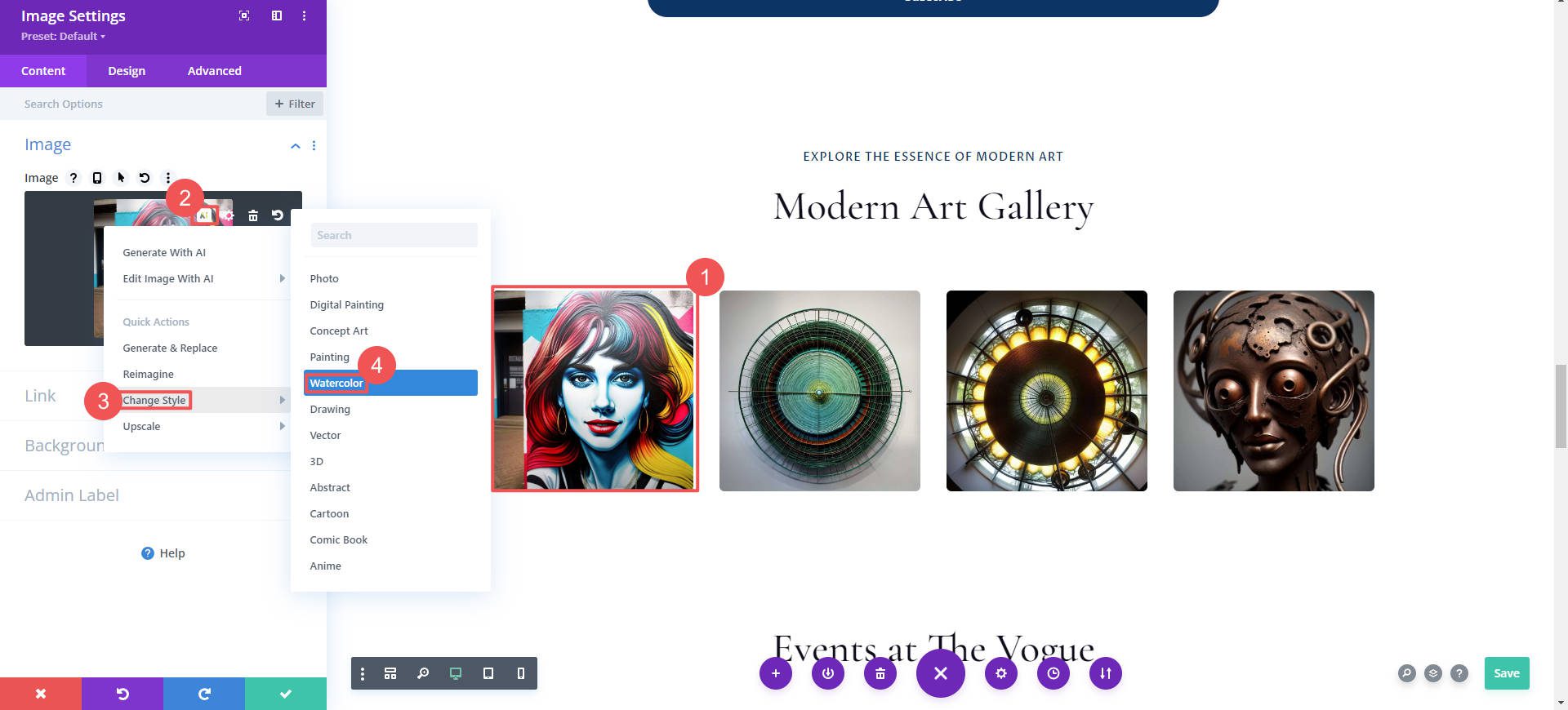
Task: Enable desktop preview mode
Action: pyautogui.click(x=456, y=673)
